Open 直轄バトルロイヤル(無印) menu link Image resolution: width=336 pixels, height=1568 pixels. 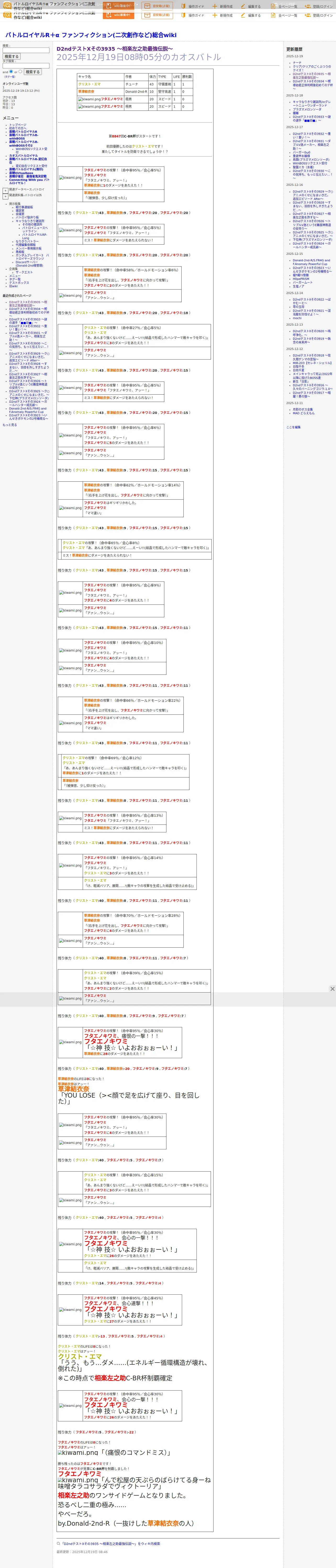click(26, 169)
